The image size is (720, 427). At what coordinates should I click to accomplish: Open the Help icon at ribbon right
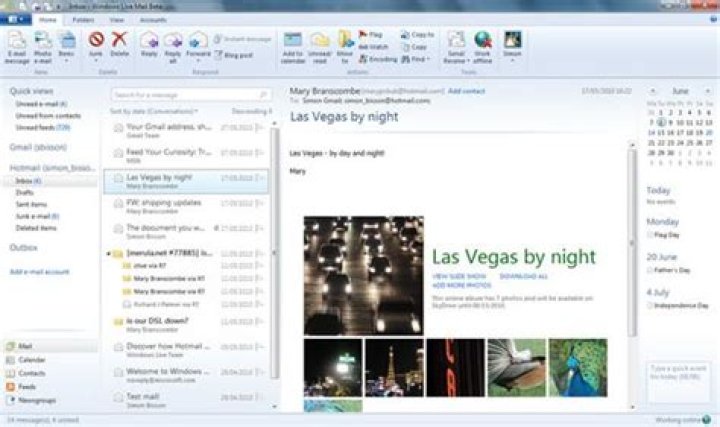pyautogui.click(x=714, y=19)
